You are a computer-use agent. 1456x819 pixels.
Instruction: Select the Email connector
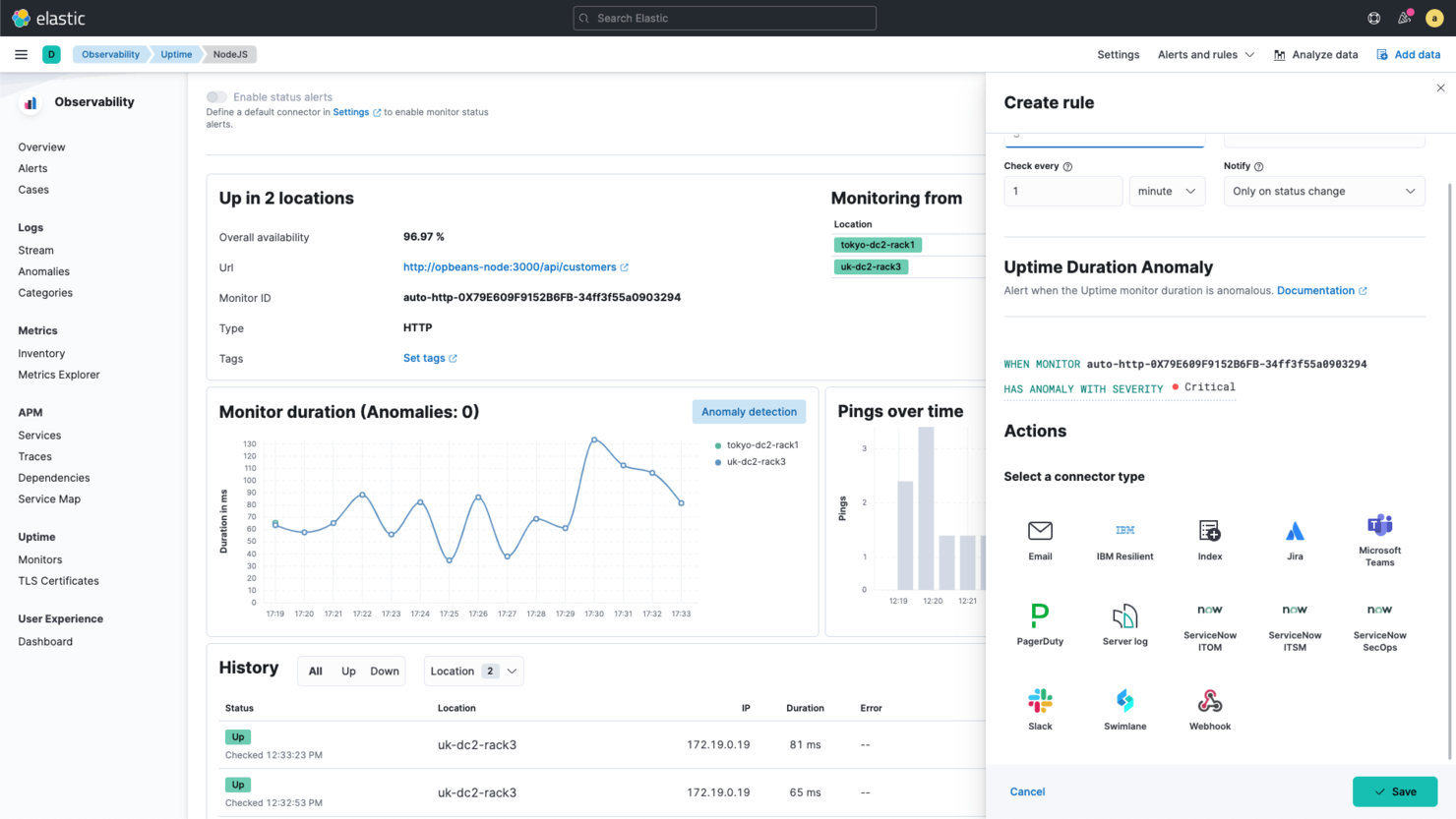pos(1040,536)
